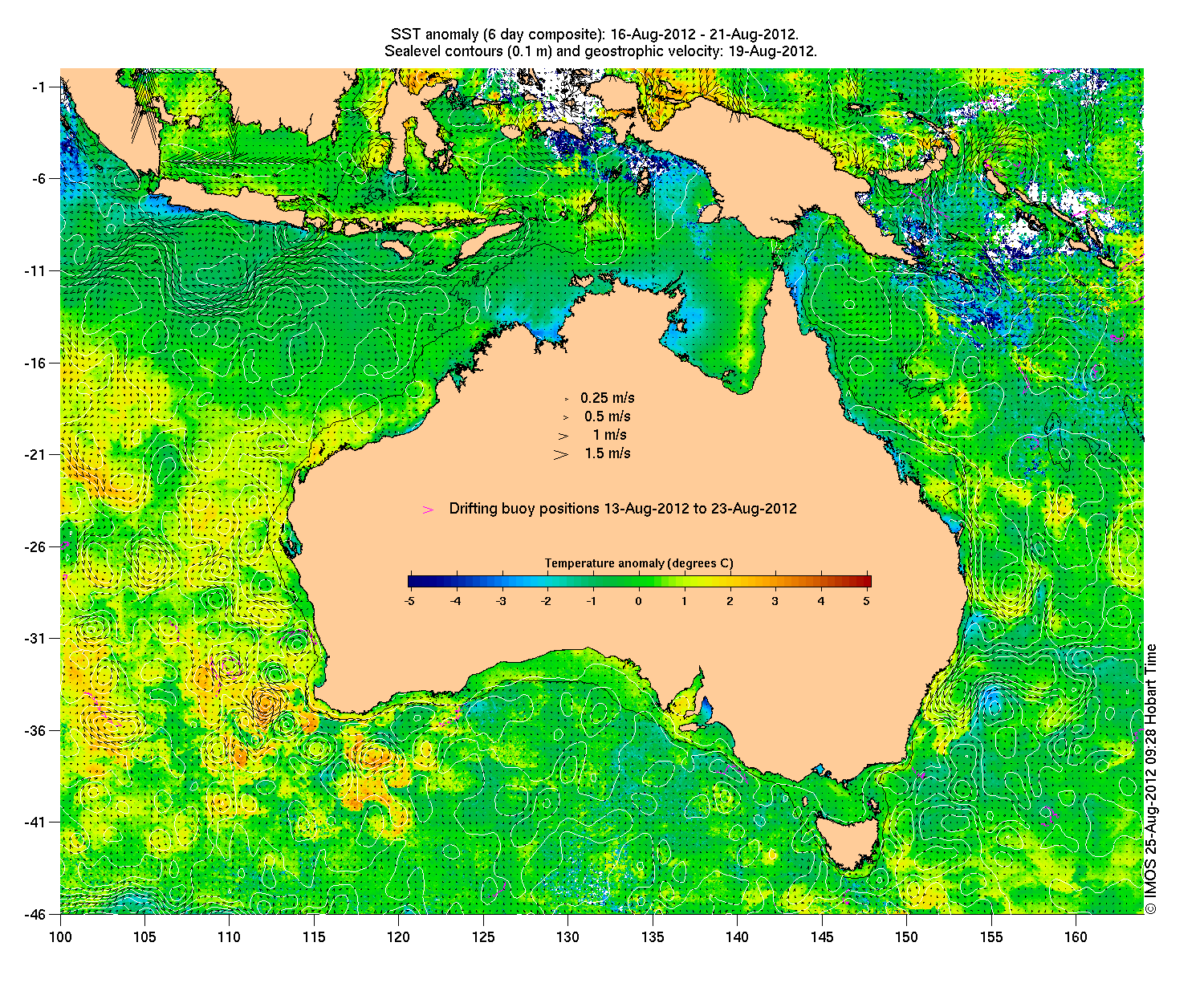Select the 1 m/s velocity legend label

click(610, 435)
